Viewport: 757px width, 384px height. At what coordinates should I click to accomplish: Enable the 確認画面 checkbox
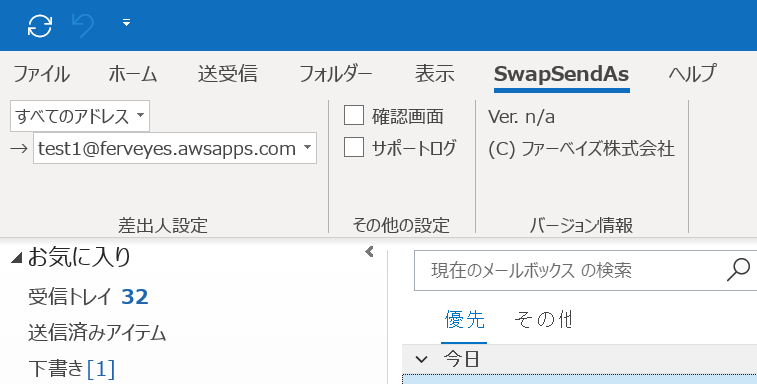click(354, 116)
